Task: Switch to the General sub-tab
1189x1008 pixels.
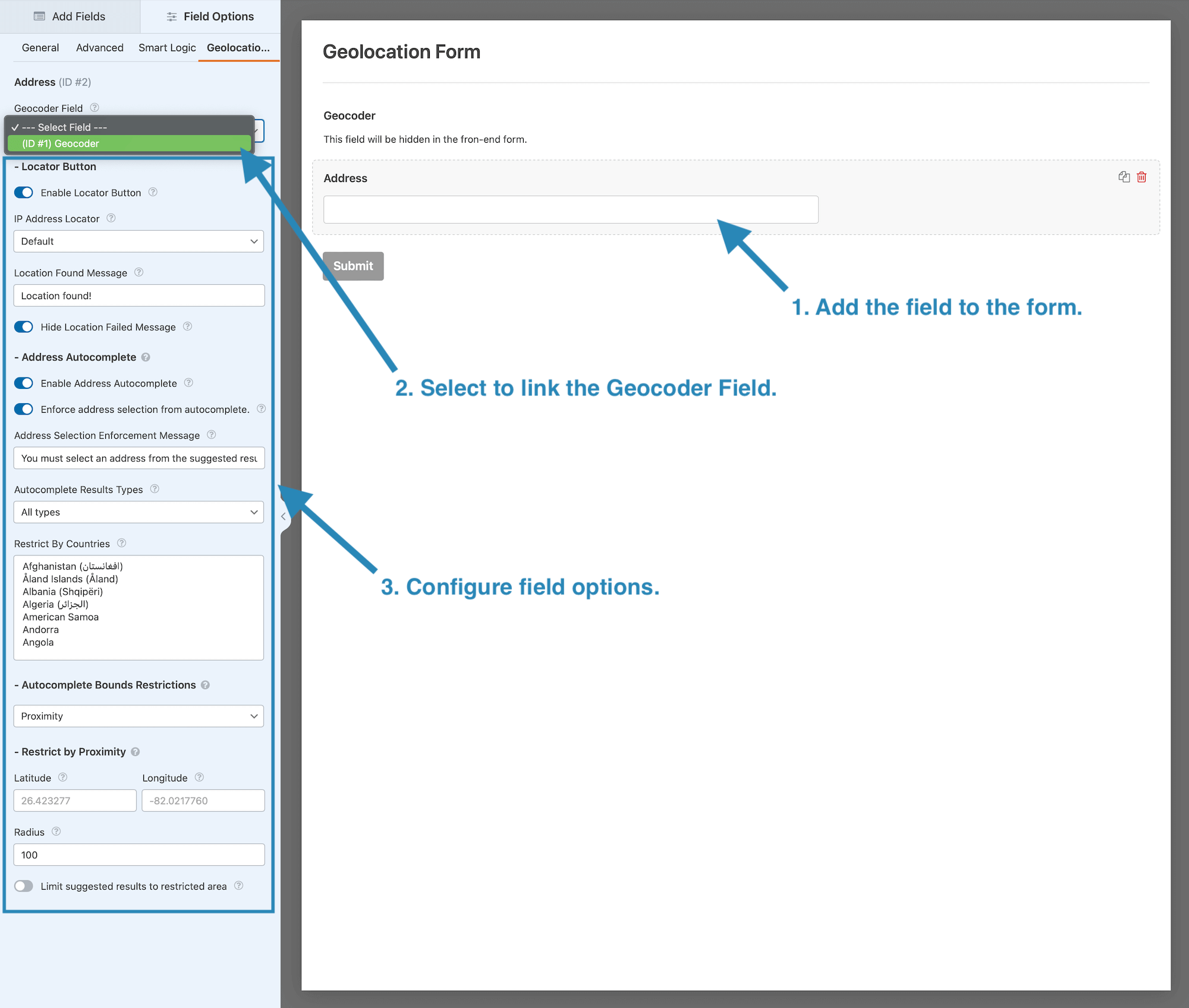Action: pyautogui.click(x=40, y=48)
